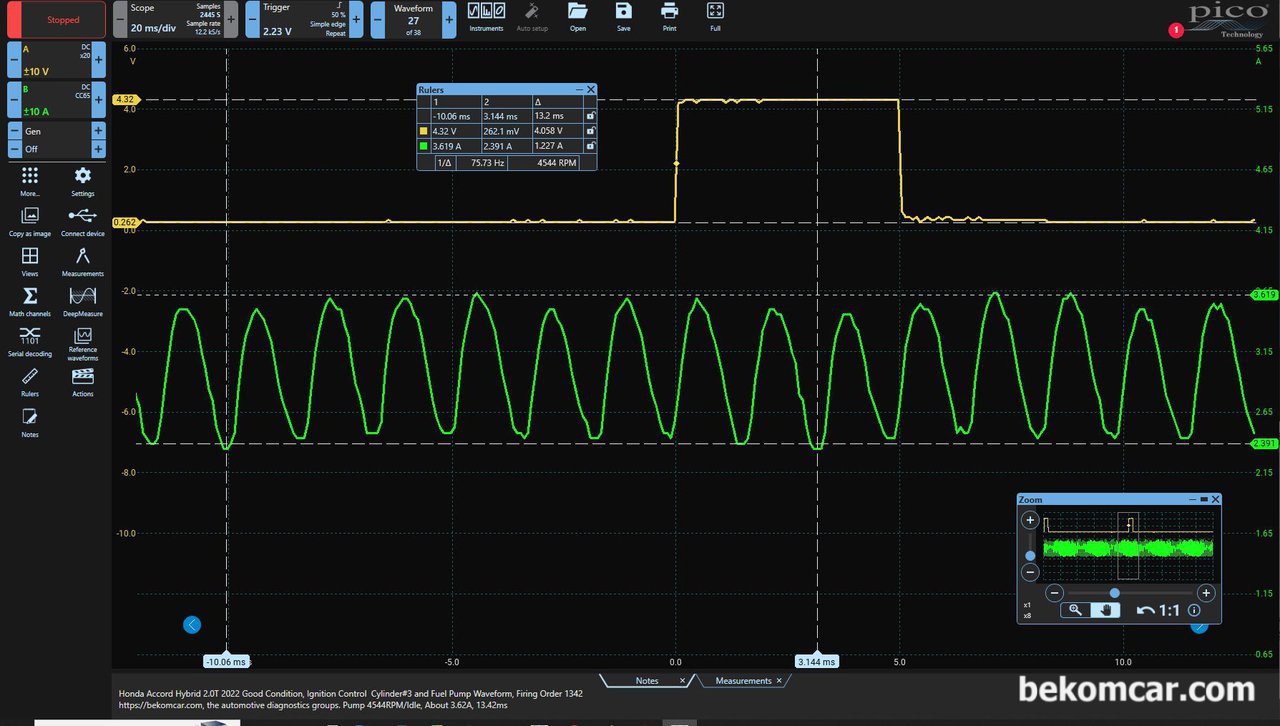Open the Actions tool
Image resolution: width=1280 pixels, height=726 pixels.
(x=83, y=381)
